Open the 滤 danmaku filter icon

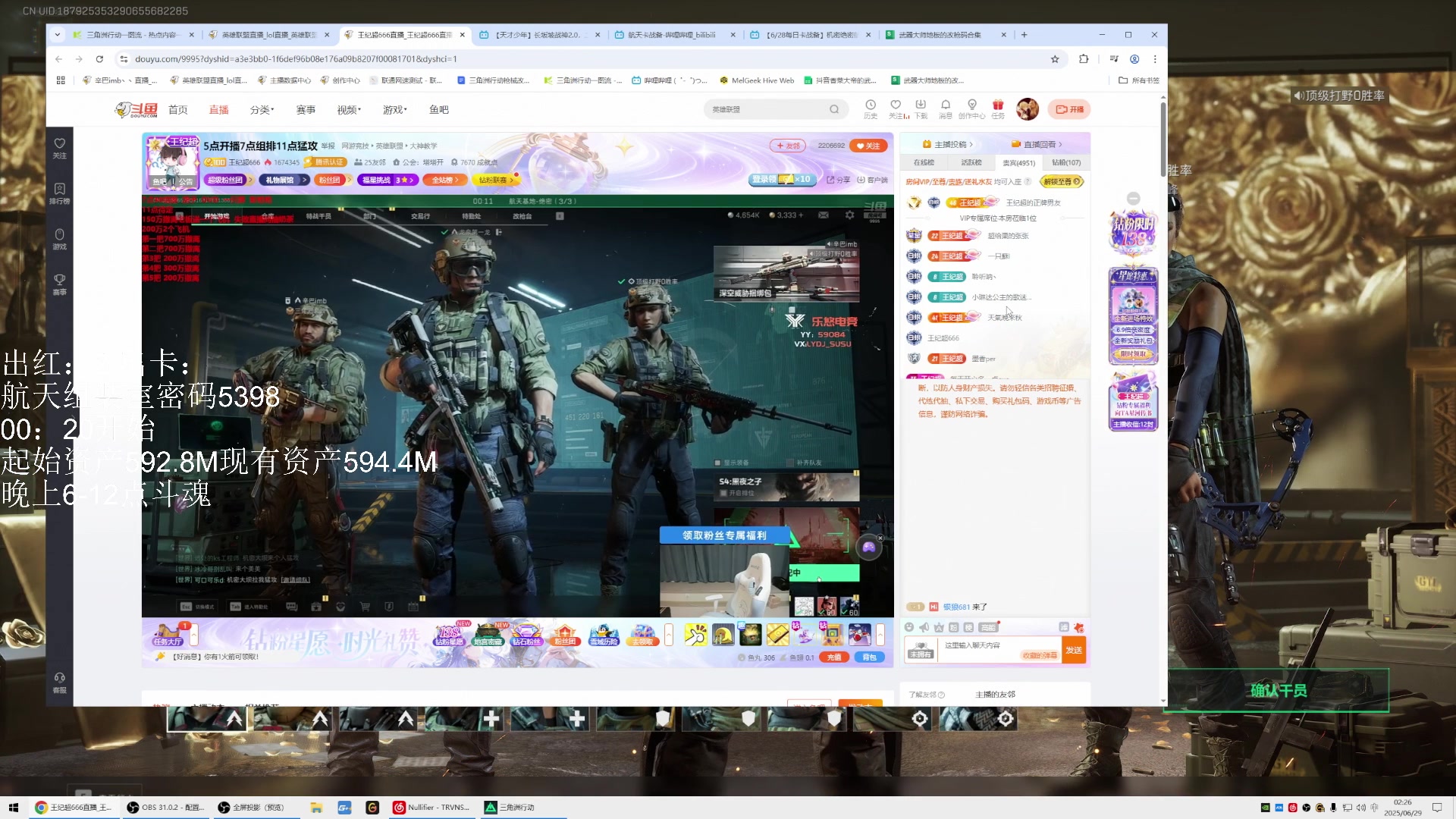[x=1064, y=627]
